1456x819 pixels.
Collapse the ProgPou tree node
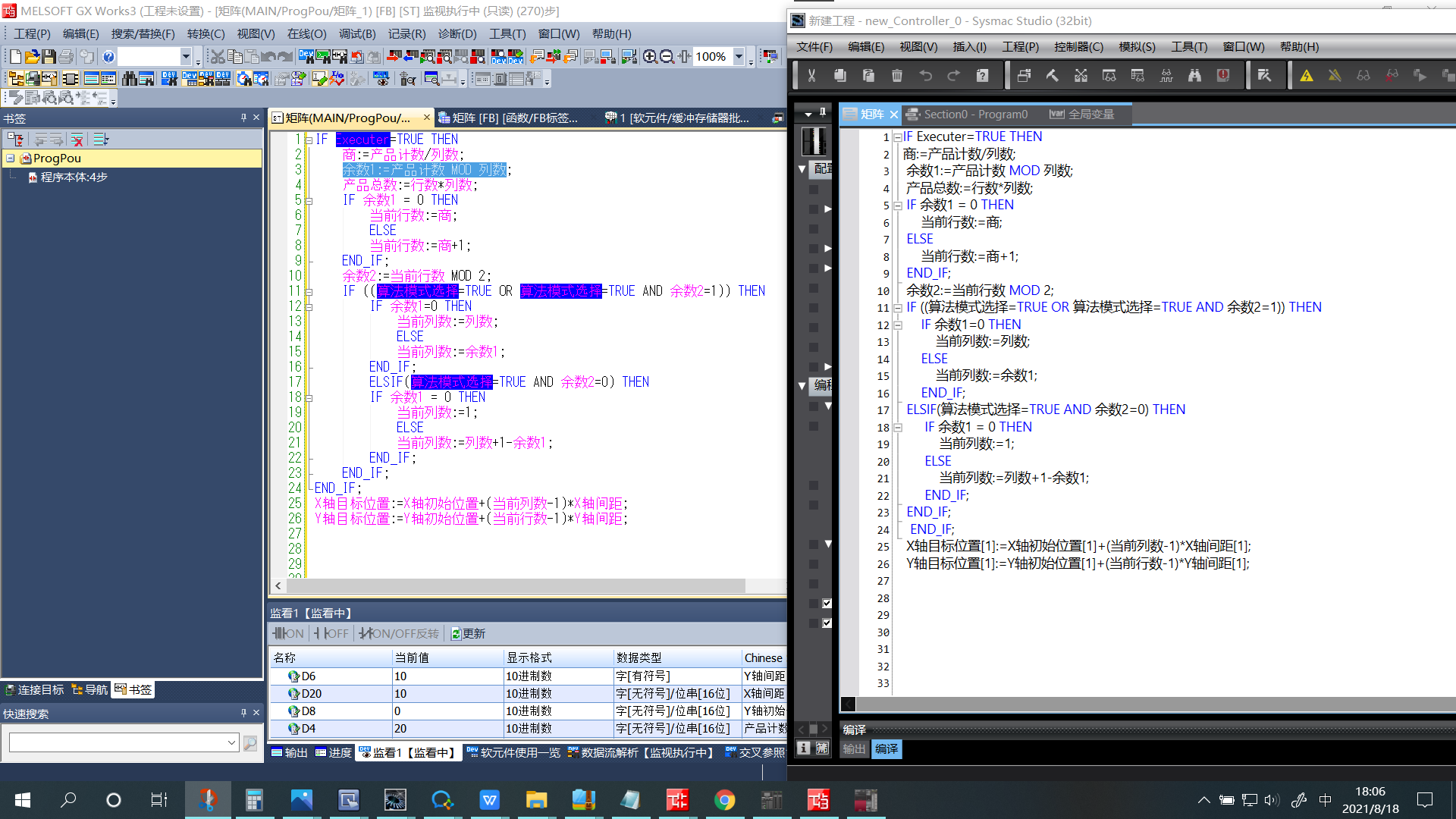(x=11, y=158)
